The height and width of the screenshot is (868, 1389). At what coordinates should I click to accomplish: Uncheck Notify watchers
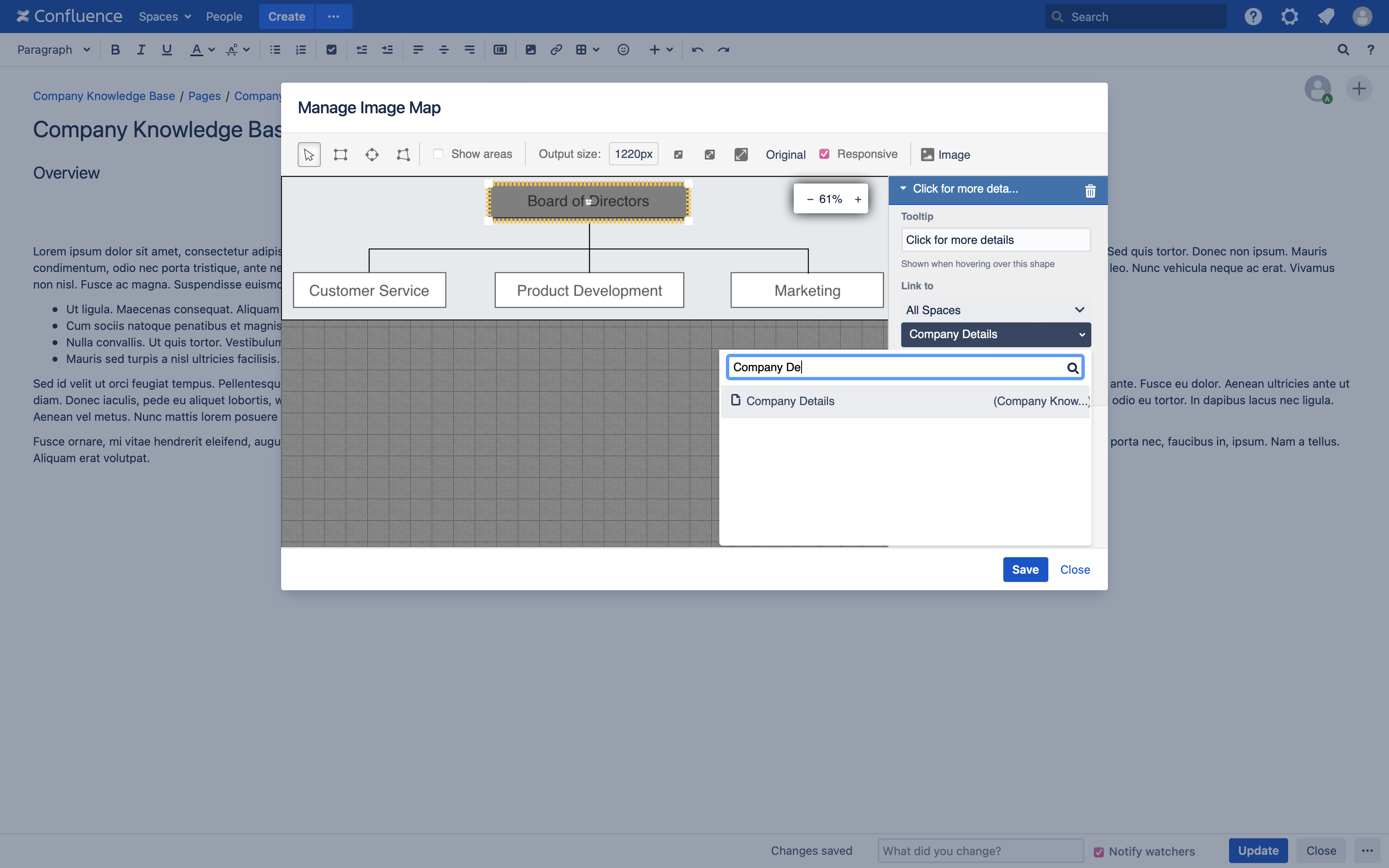coord(1098,852)
